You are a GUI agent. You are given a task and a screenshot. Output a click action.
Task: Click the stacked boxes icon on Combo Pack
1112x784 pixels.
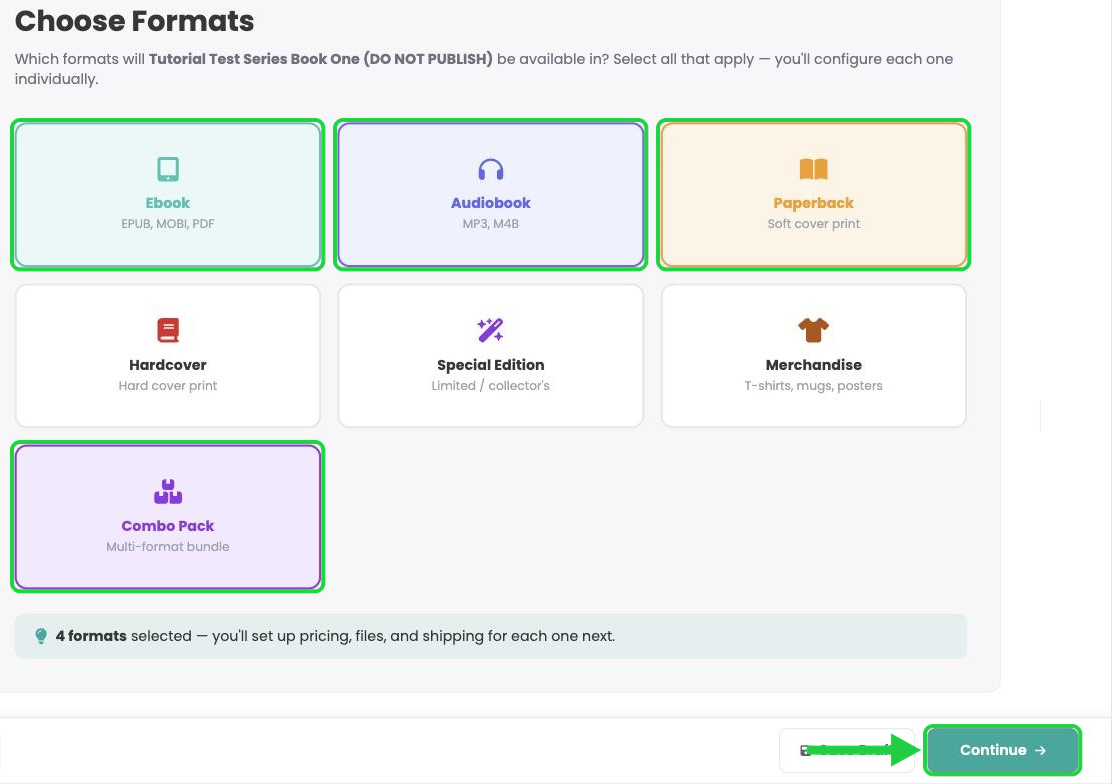coord(167,492)
